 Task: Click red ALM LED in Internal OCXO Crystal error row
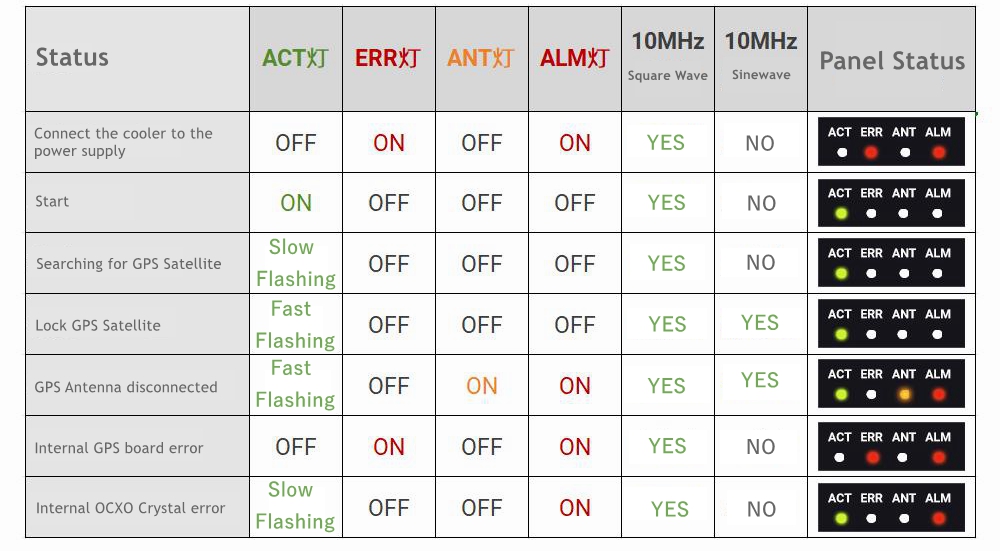click(938, 519)
